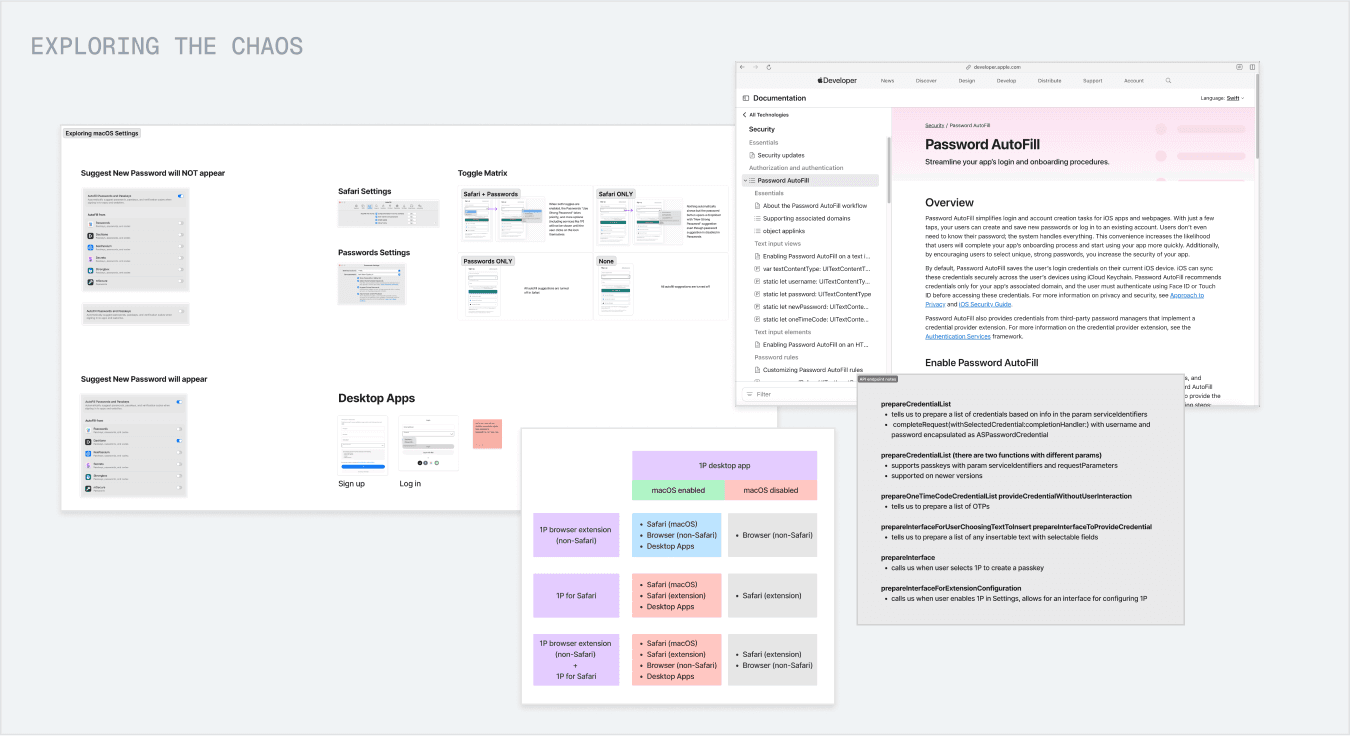Click the browser back arrow
Screen dimensions: 1350x736
click(x=743, y=67)
